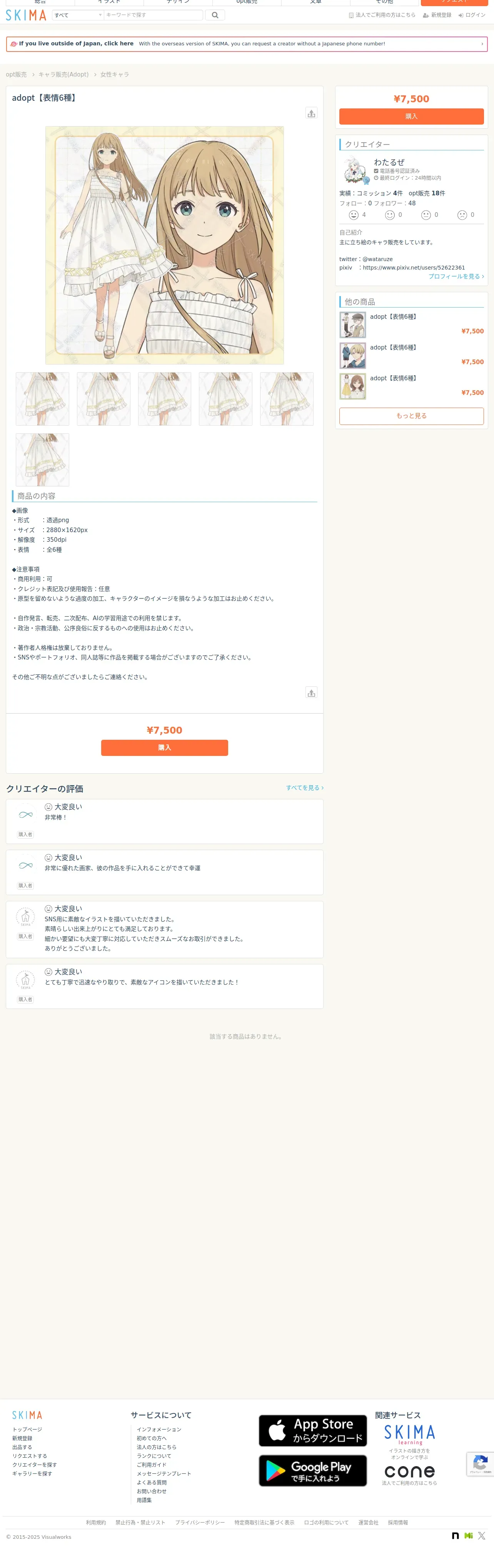Go to opt販売 breadcrumb
This screenshot has height=1568, width=494.
coord(17,75)
